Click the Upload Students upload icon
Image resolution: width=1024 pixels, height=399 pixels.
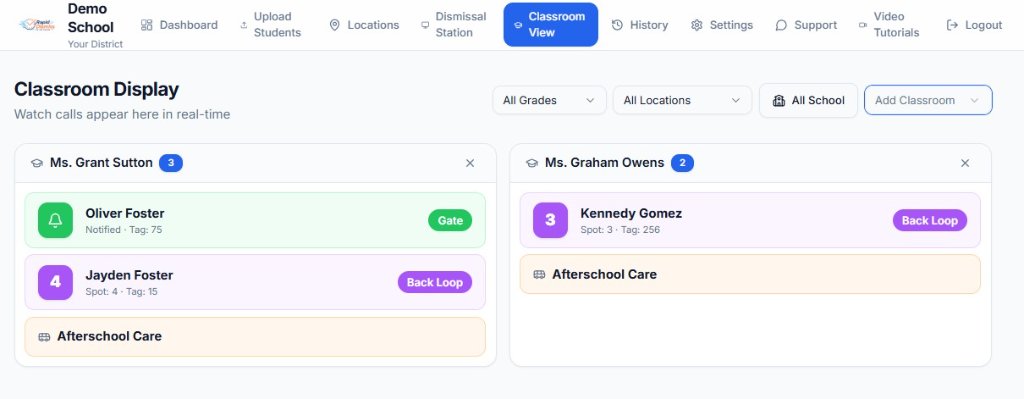[x=244, y=25]
